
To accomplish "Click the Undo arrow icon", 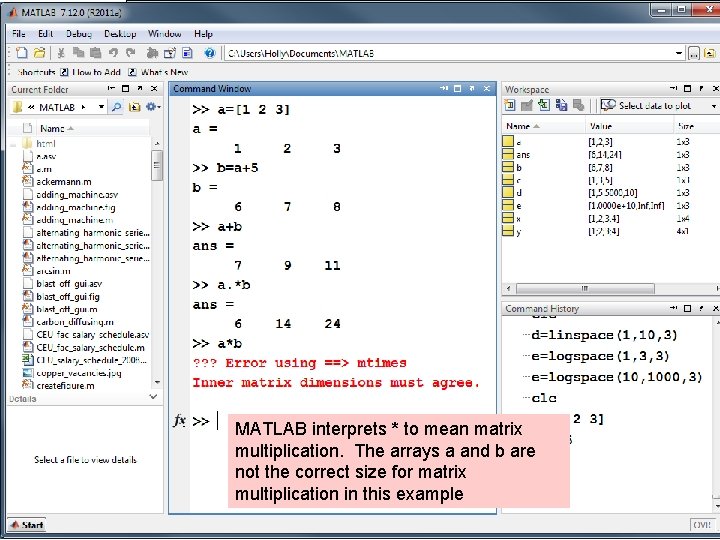I will tap(113, 53).
